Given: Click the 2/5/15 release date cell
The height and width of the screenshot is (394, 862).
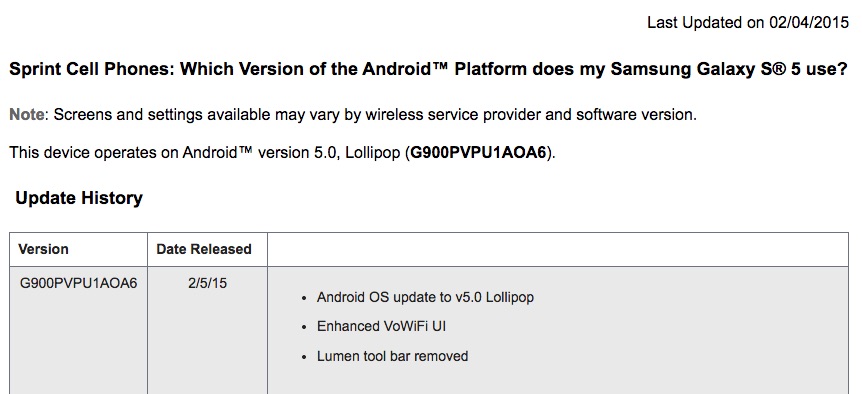Looking at the screenshot, I should tap(207, 284).
